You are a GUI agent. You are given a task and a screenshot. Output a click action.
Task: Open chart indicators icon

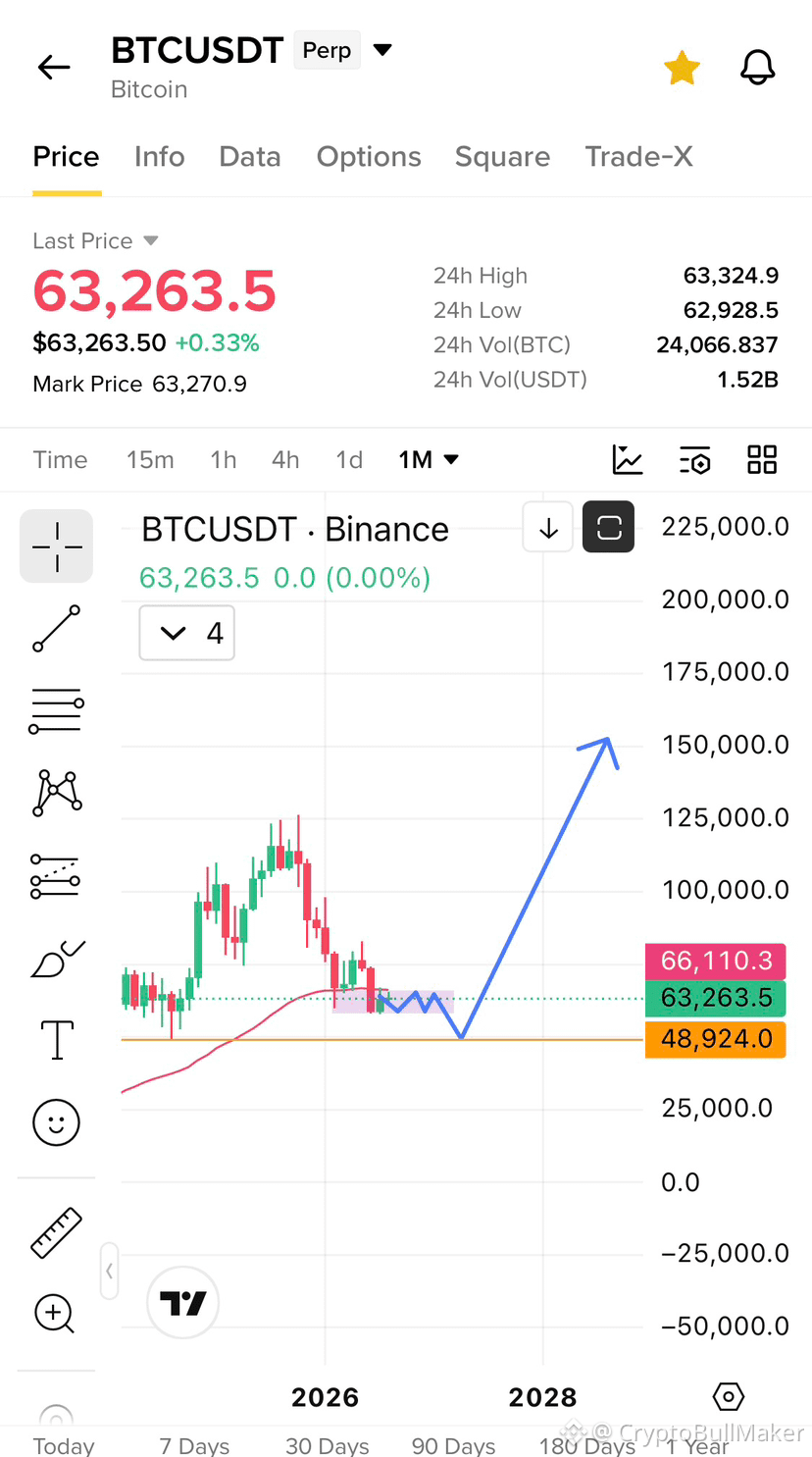pos(628,460)
